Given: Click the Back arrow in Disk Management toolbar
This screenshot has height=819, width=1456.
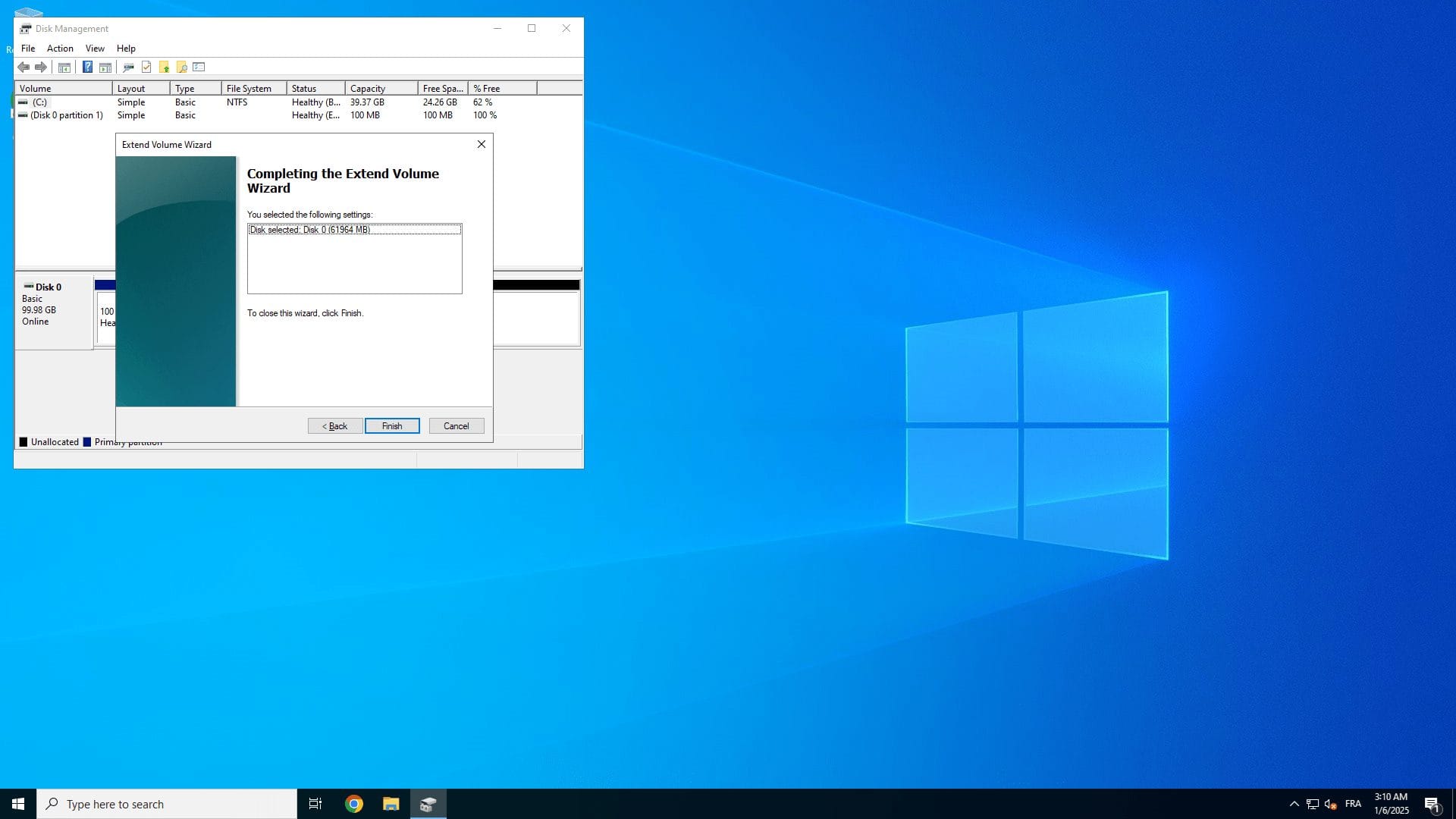Looking at the screenshot, I should 24,67.
